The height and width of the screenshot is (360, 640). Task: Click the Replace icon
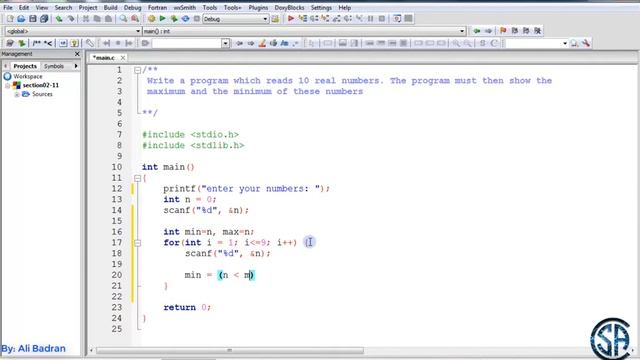click(x=135, y=19)
